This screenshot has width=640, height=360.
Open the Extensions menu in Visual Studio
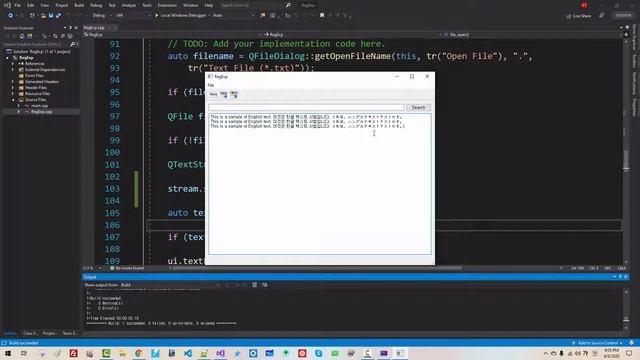tap(167, 5)
